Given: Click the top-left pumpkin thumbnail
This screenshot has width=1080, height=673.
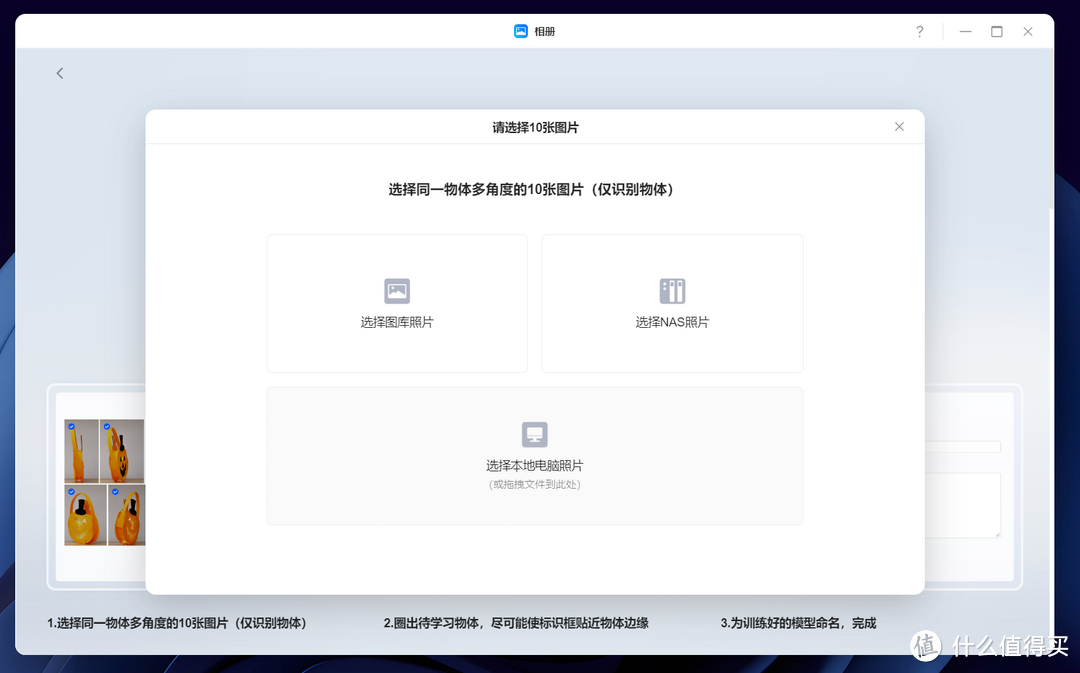Looking at the screenshot, I should (x=80, y=452).
